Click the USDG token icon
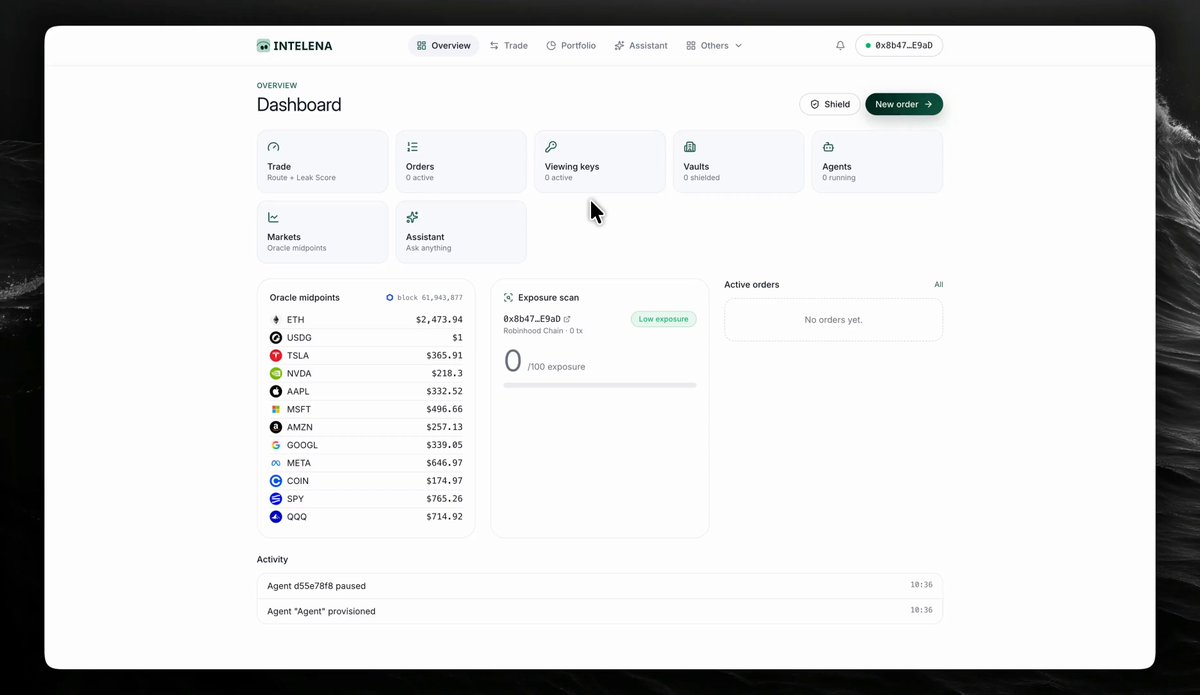1200x695 pixels. tap(276, 338)
